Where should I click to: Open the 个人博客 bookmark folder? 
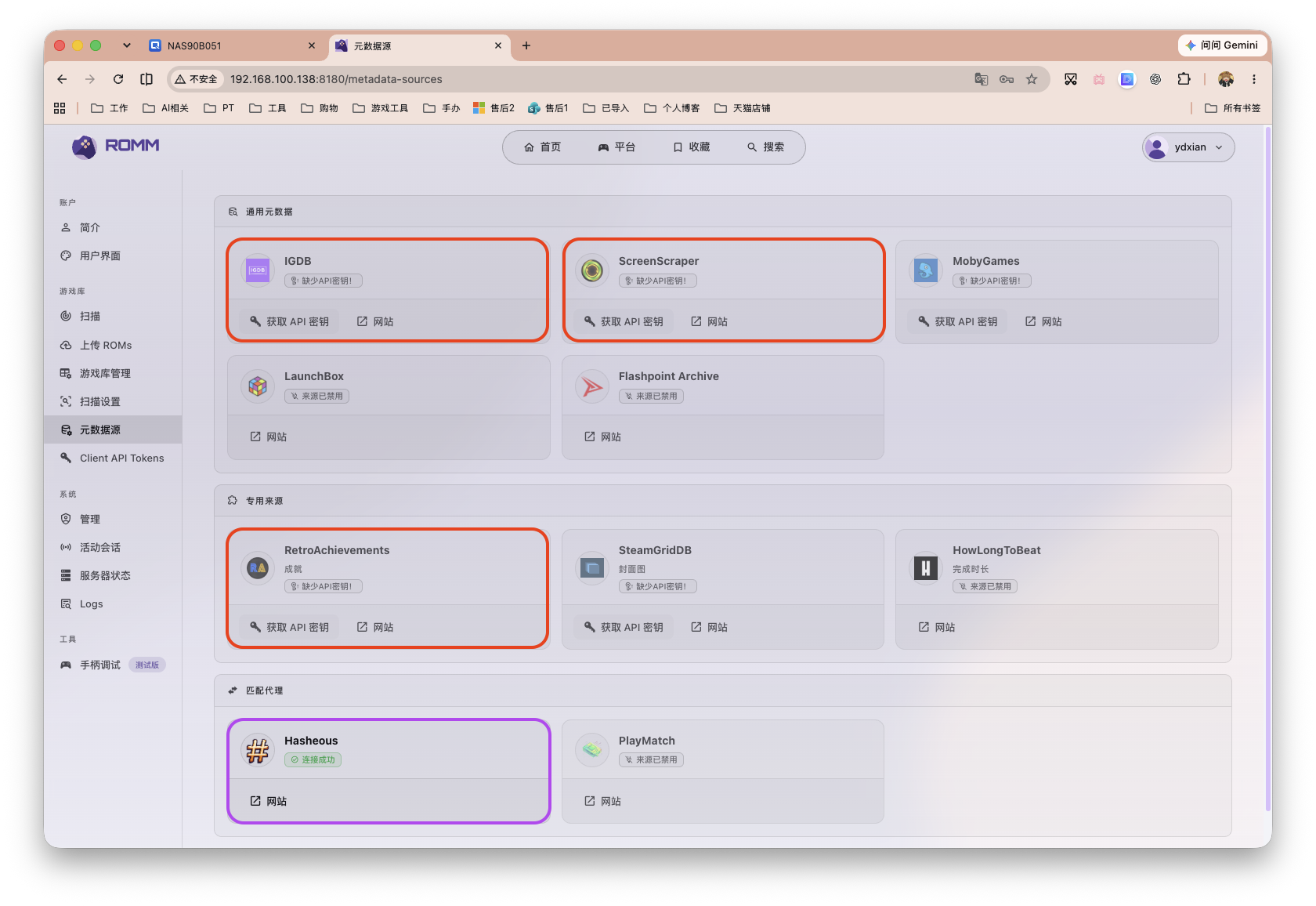[x=672, y=108]
